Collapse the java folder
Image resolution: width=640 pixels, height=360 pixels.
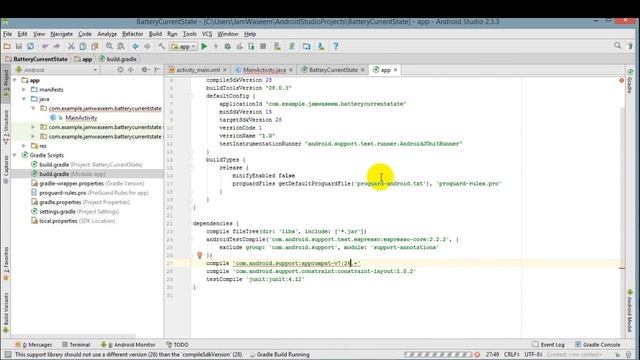point(24,99)
